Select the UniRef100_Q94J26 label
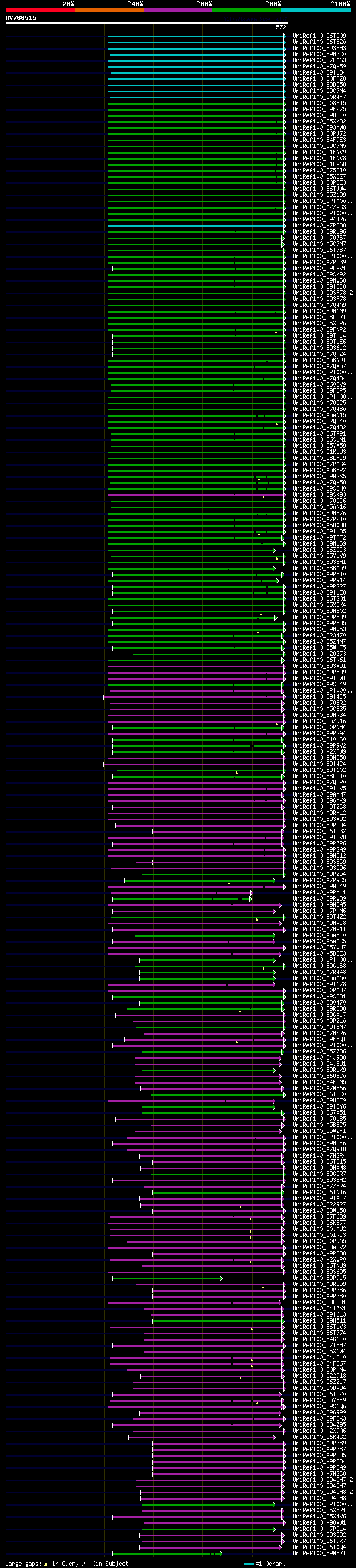The width and height of the screenshot is (356, 1568). 319,219
